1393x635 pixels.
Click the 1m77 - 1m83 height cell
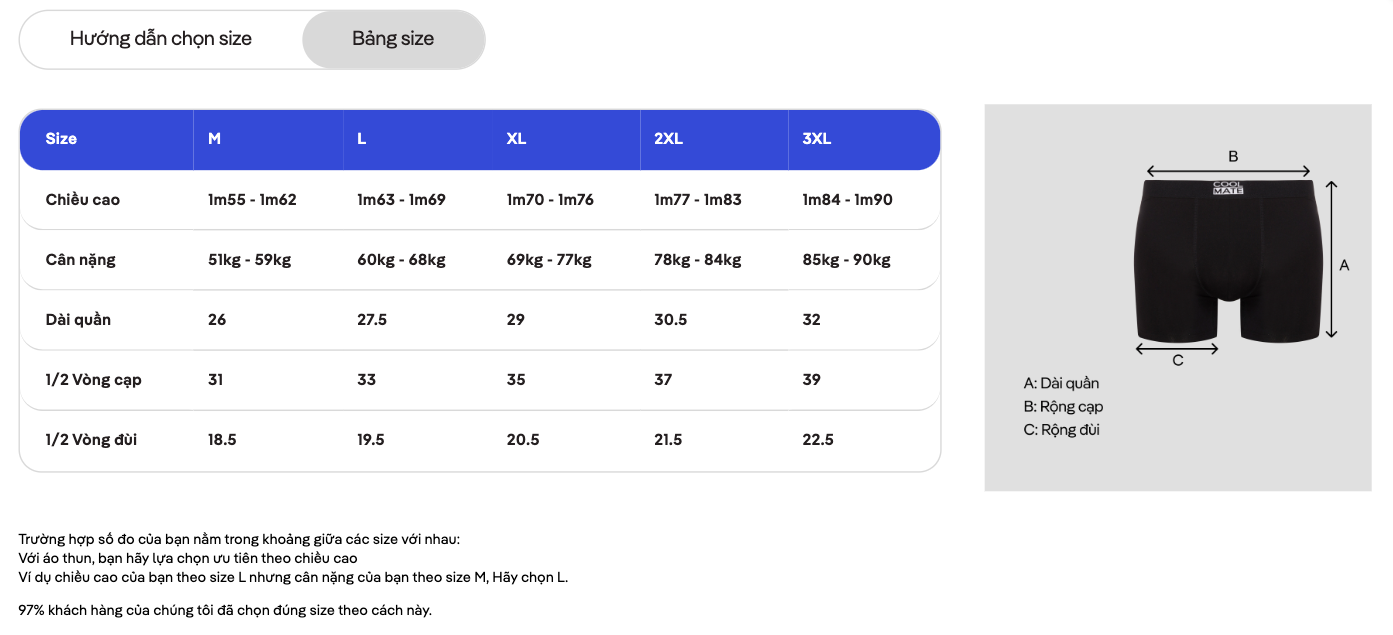[698, 199]
